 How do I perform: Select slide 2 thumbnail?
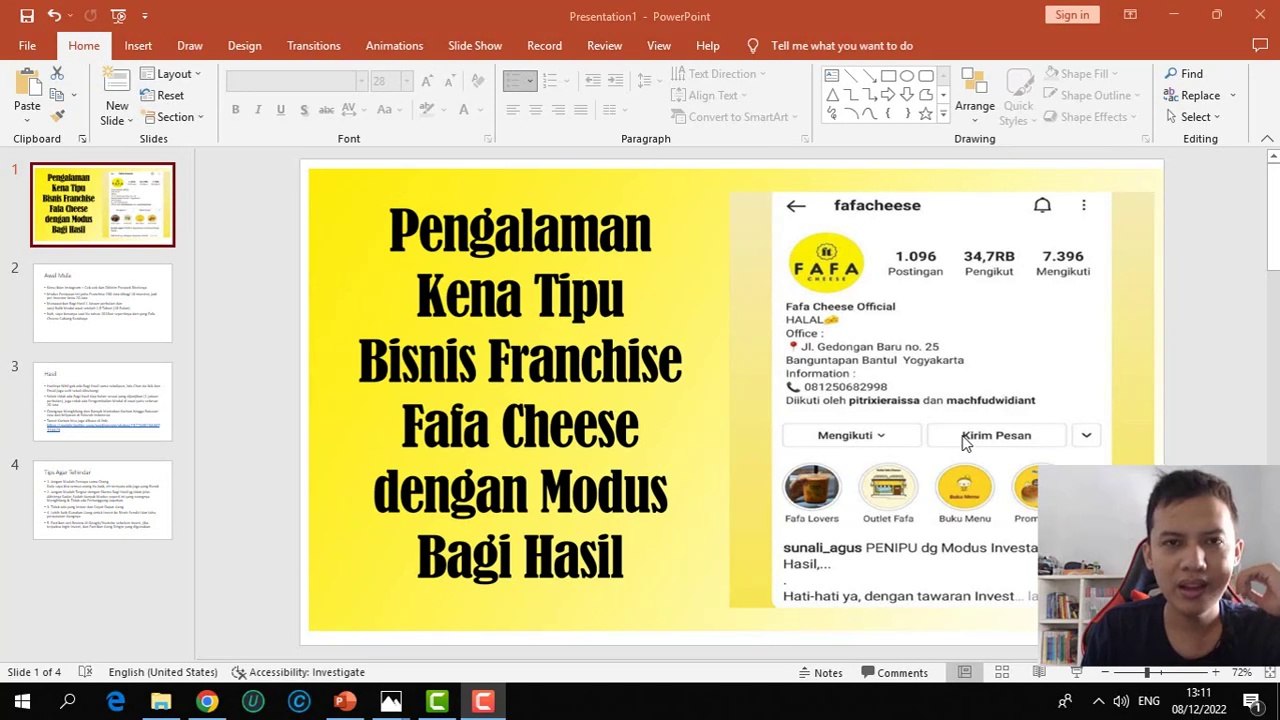click(x=102, y=303)
